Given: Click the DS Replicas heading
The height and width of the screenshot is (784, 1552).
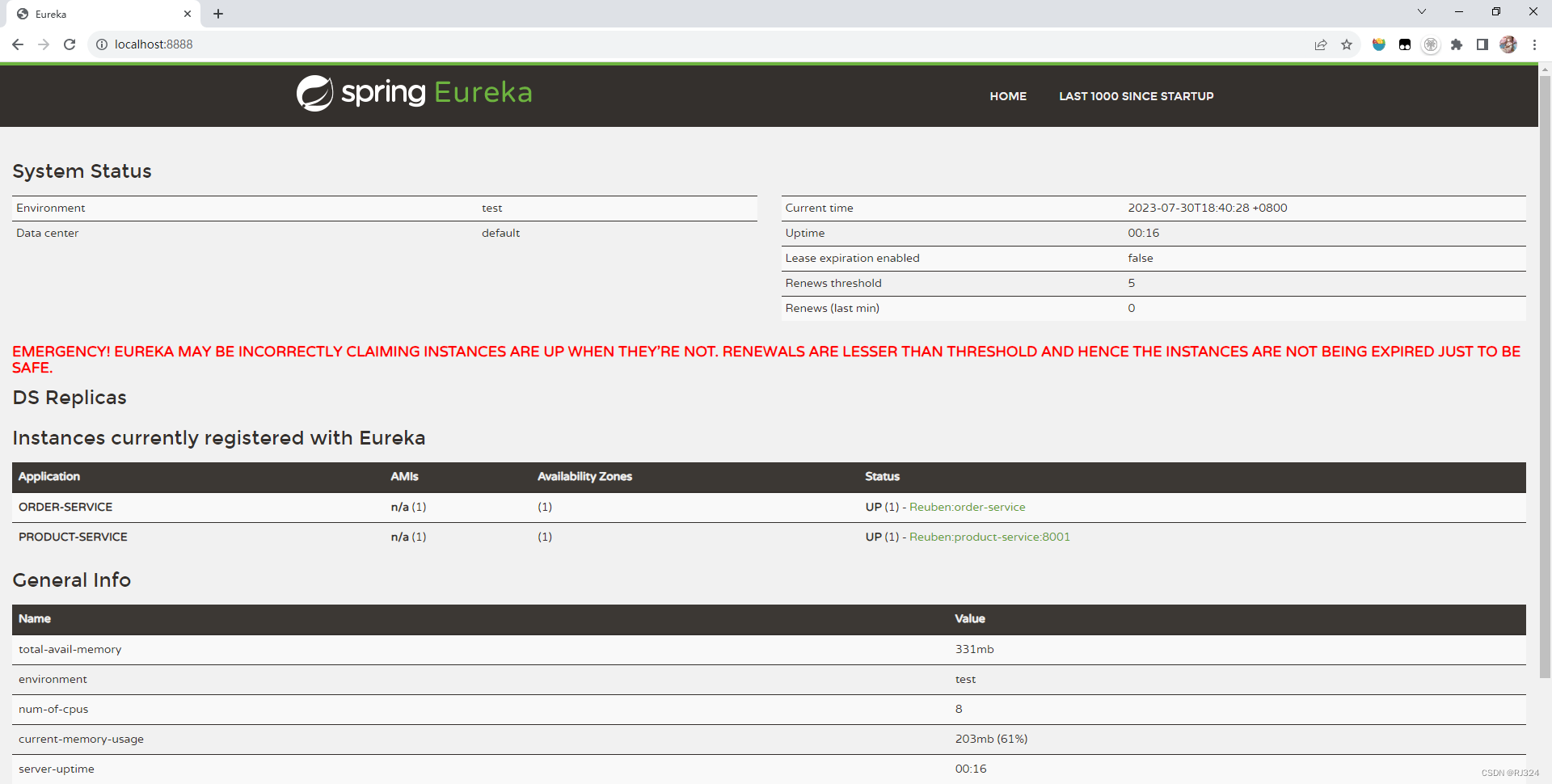Looking at the screenshot, I should (x=70, y=398).
